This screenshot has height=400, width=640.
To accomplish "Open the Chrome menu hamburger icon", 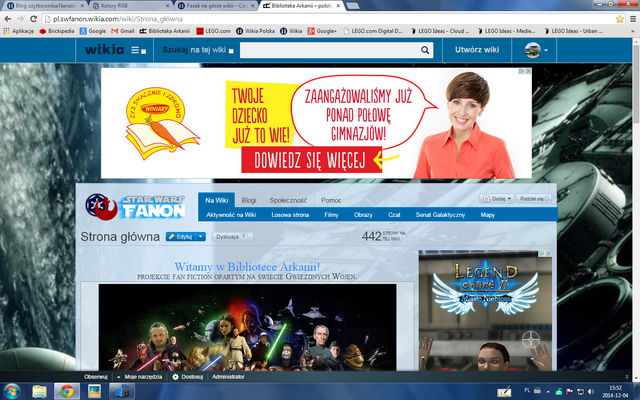I will click(x=633, y=19).
